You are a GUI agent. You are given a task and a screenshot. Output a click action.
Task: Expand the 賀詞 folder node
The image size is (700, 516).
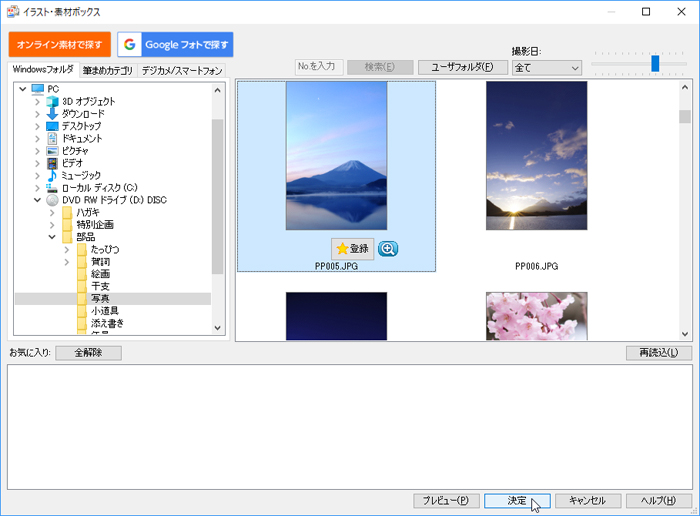tap(67, 262)
